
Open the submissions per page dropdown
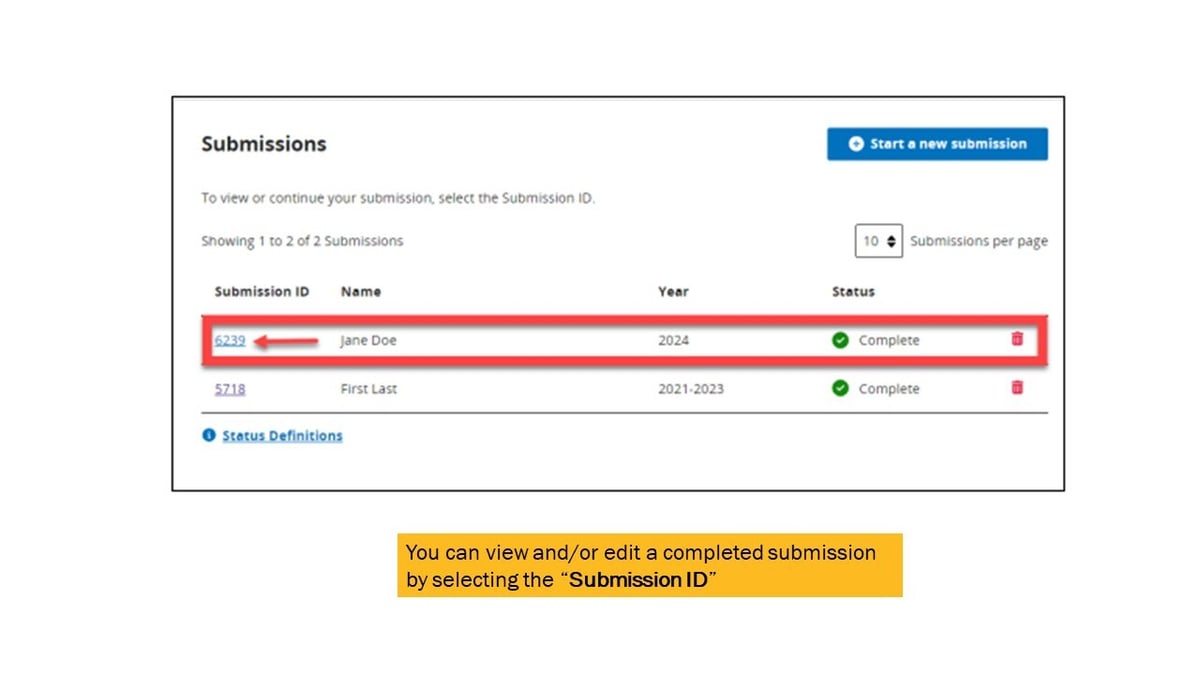pyautogui.click(x=877, y=241)
